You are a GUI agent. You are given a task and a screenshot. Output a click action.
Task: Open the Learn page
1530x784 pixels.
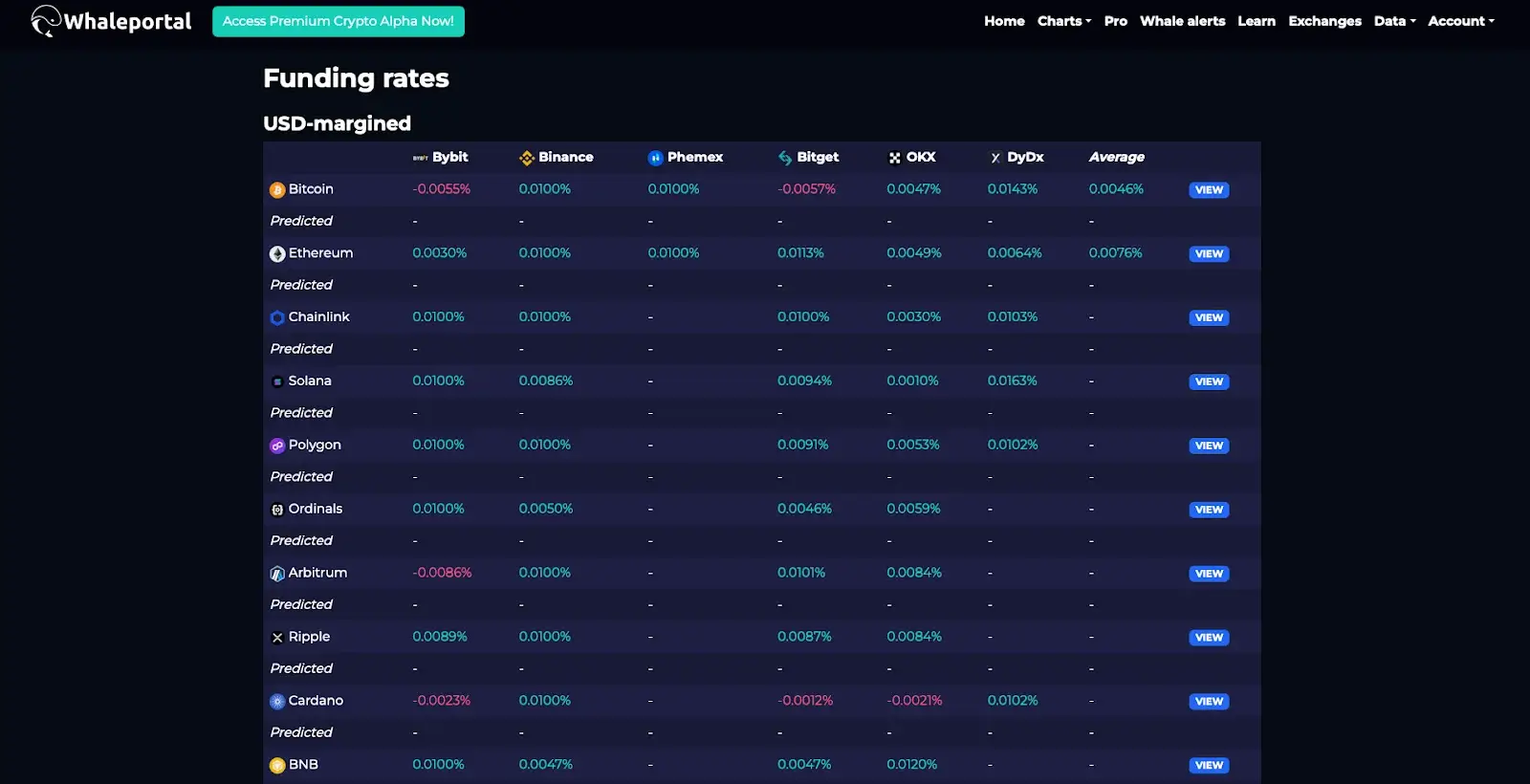1257,21
